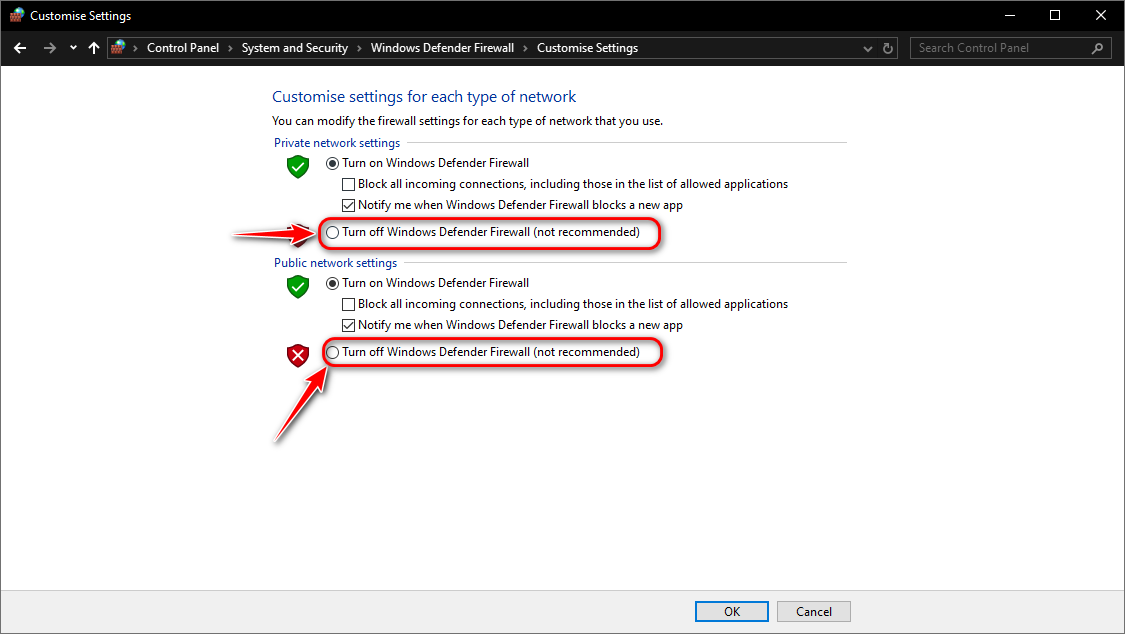Navigate to System and Security breadcrumb

click(294, 47)
